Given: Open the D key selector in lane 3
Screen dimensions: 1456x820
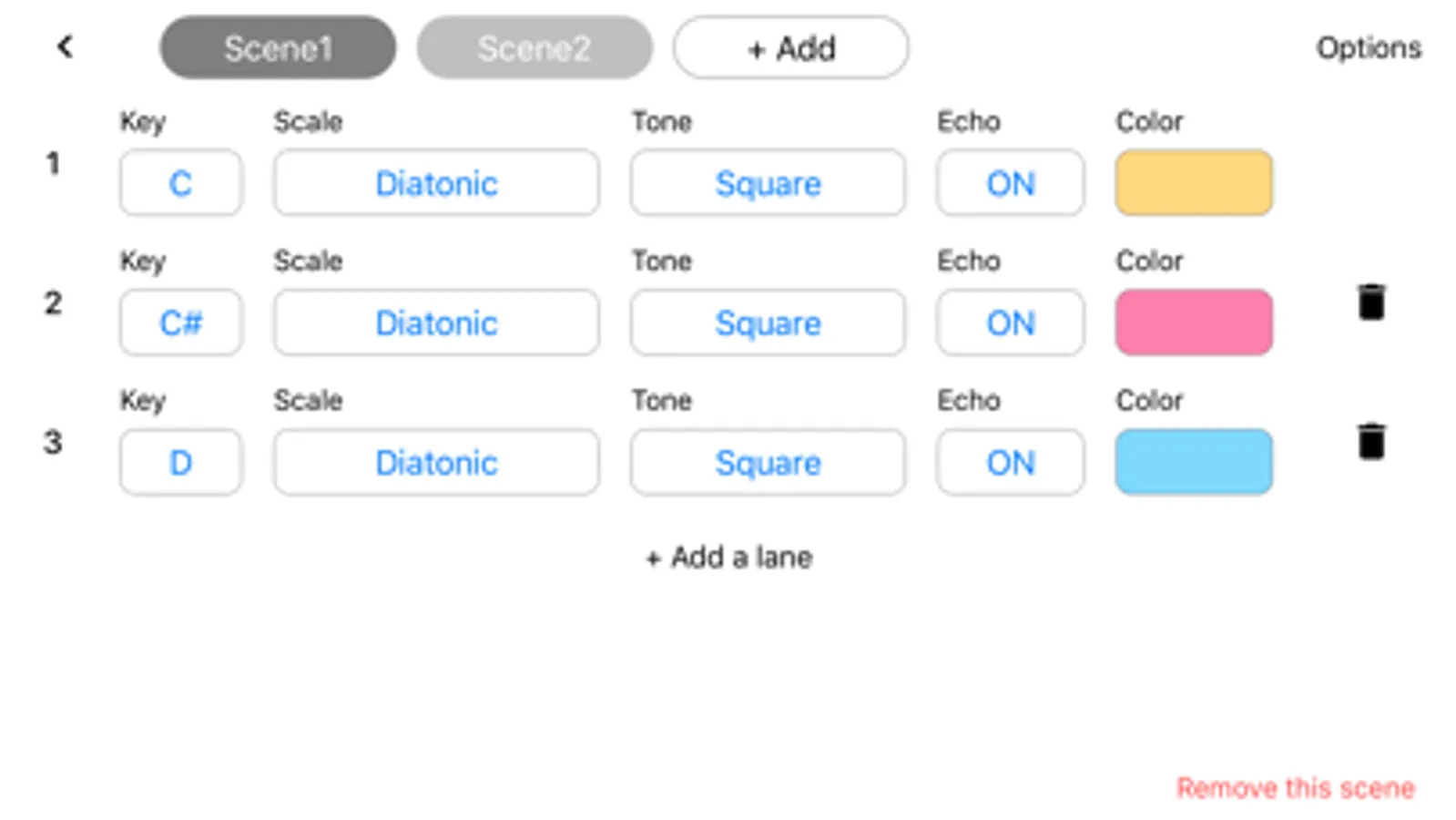Looking at the screenshot, I should [x=180, y=462].
